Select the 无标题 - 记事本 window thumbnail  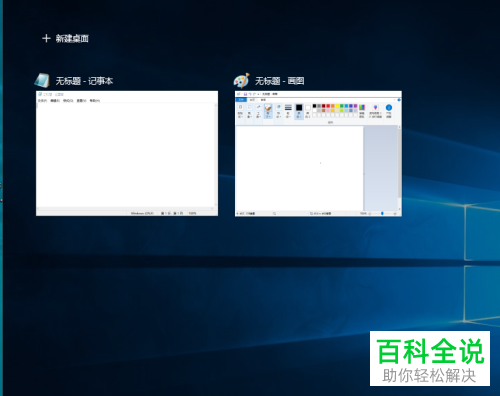[127, 153]
